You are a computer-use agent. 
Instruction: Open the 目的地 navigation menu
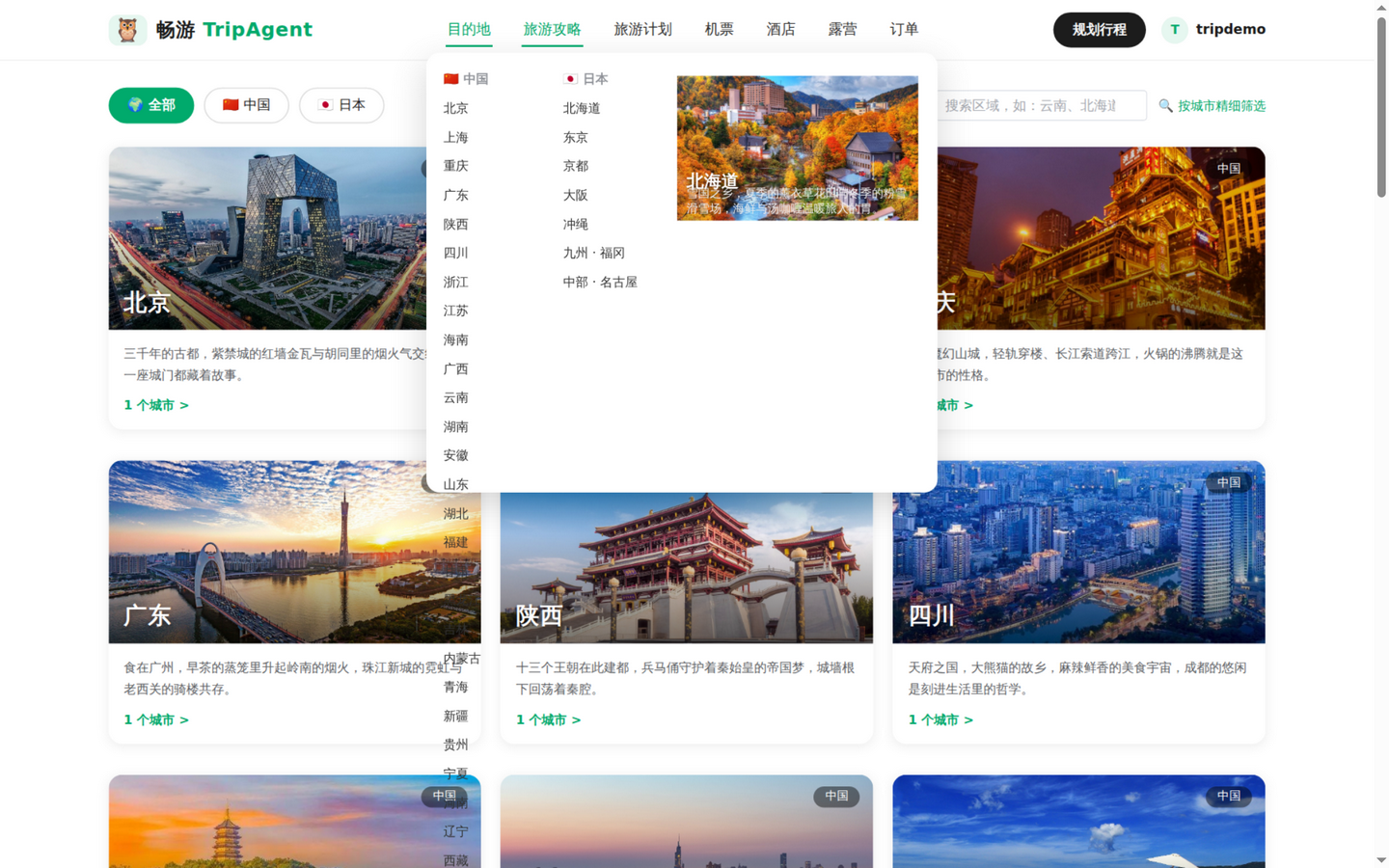pyautogui.click(x=469, y=30)
